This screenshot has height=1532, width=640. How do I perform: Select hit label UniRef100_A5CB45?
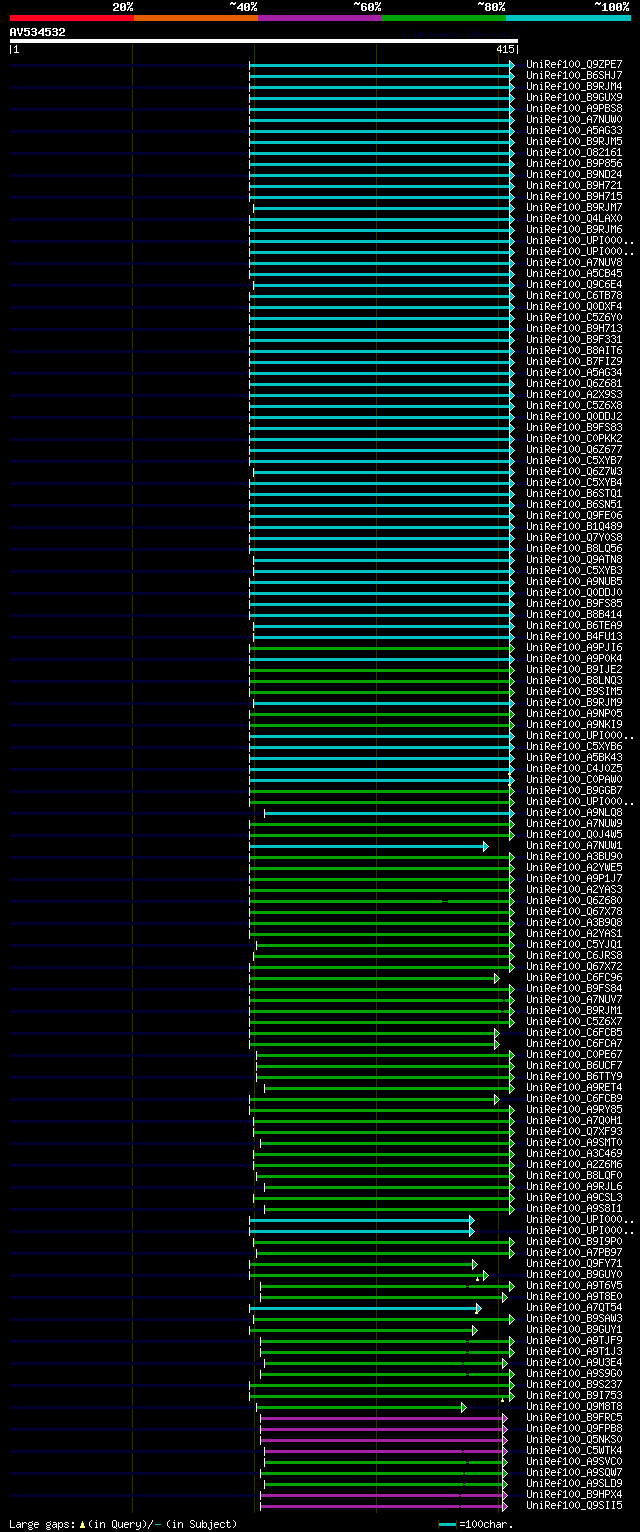pyautogui.click(x=574, y=273)
